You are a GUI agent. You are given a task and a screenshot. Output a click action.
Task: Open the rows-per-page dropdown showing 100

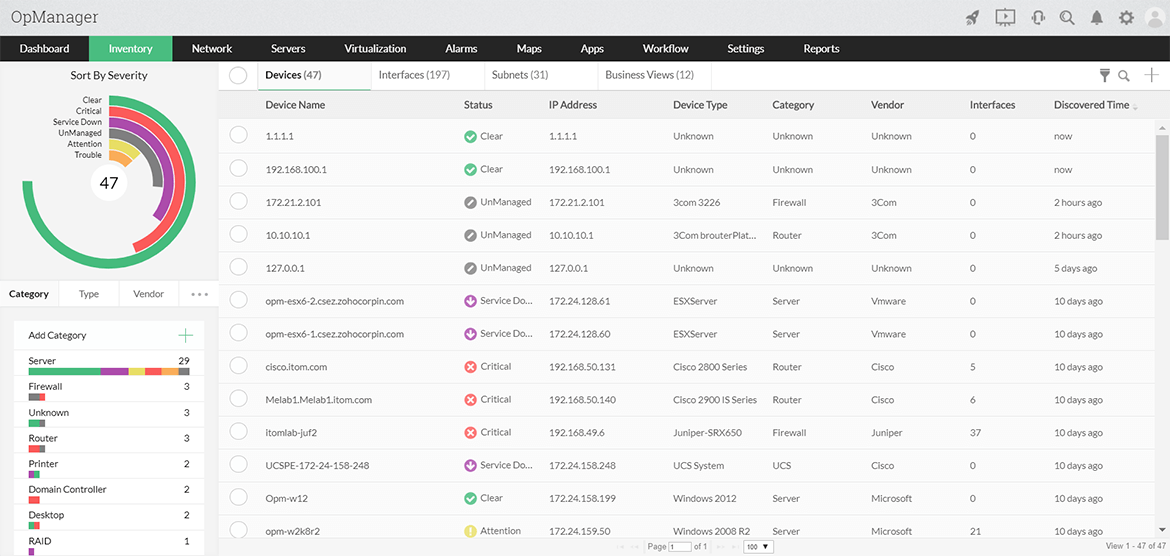(x=759, y=547)
